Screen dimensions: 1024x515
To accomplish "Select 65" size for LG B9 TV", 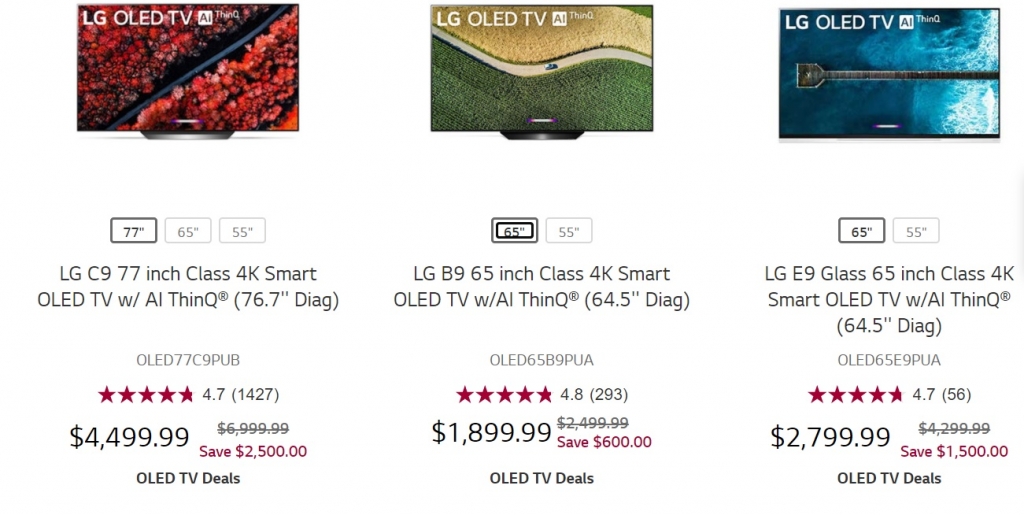I will click(515, 231).
